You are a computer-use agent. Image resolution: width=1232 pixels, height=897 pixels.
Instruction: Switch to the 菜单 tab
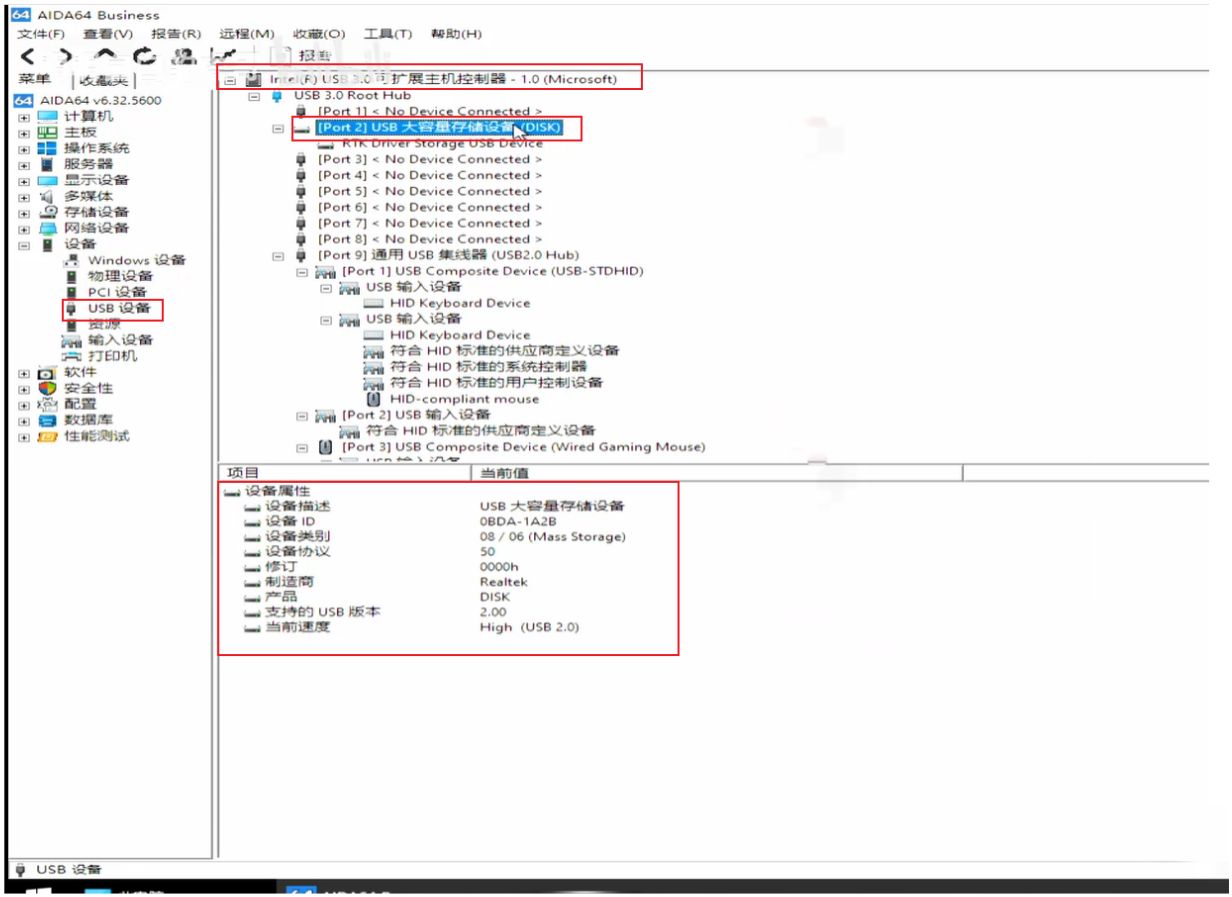pos(35,79)
